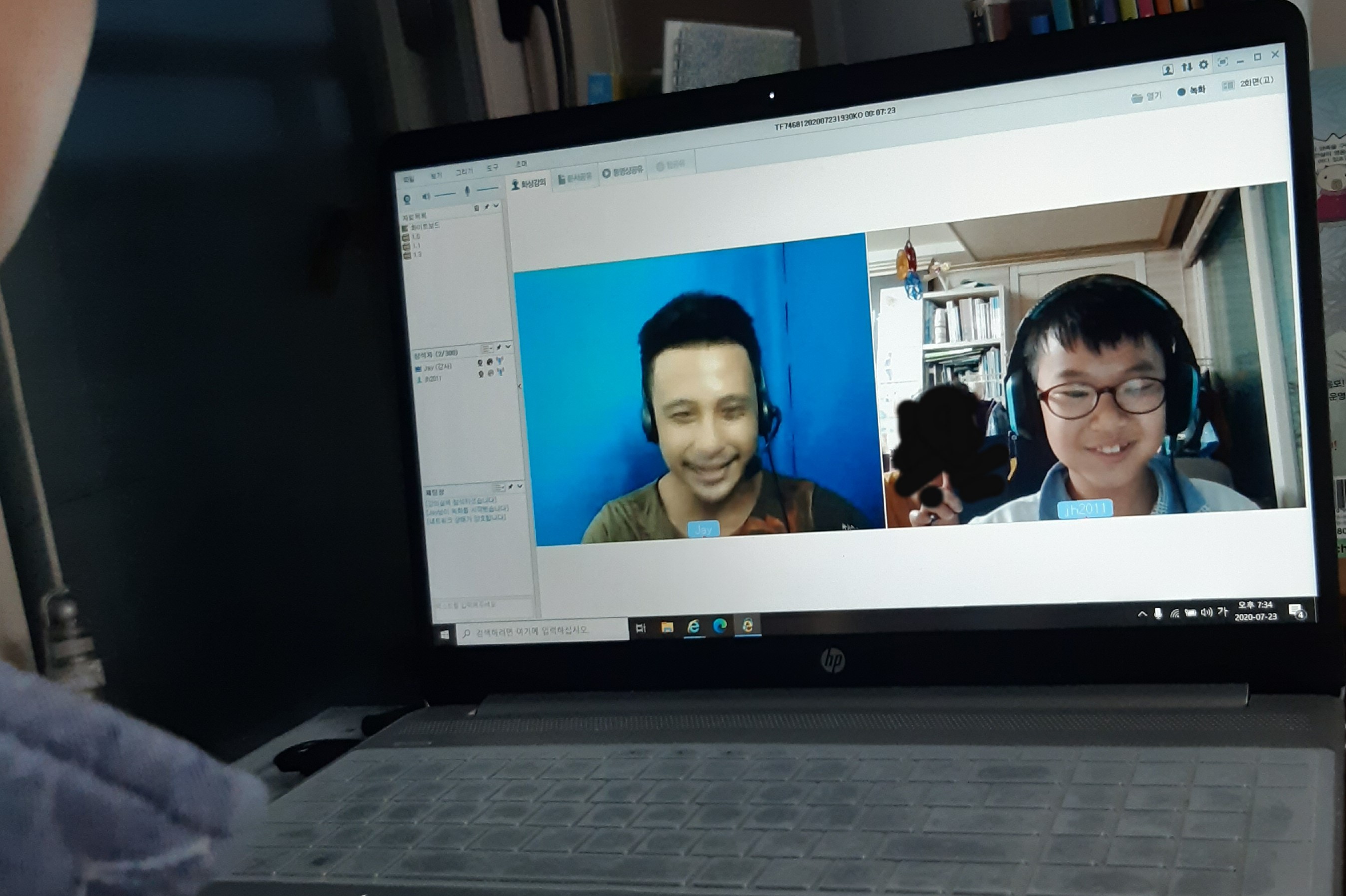
Task: Click the network up-down arrows icon
Action: point(1187,67)
